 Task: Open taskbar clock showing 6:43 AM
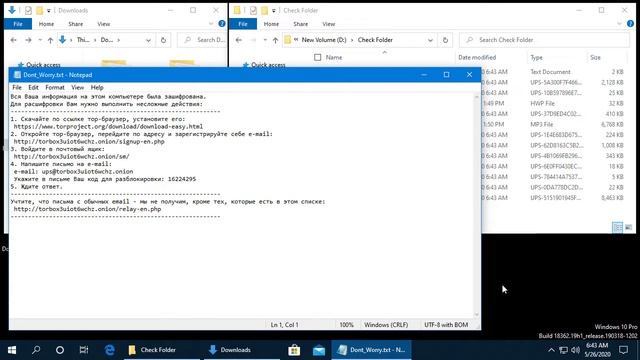(597, 350)
